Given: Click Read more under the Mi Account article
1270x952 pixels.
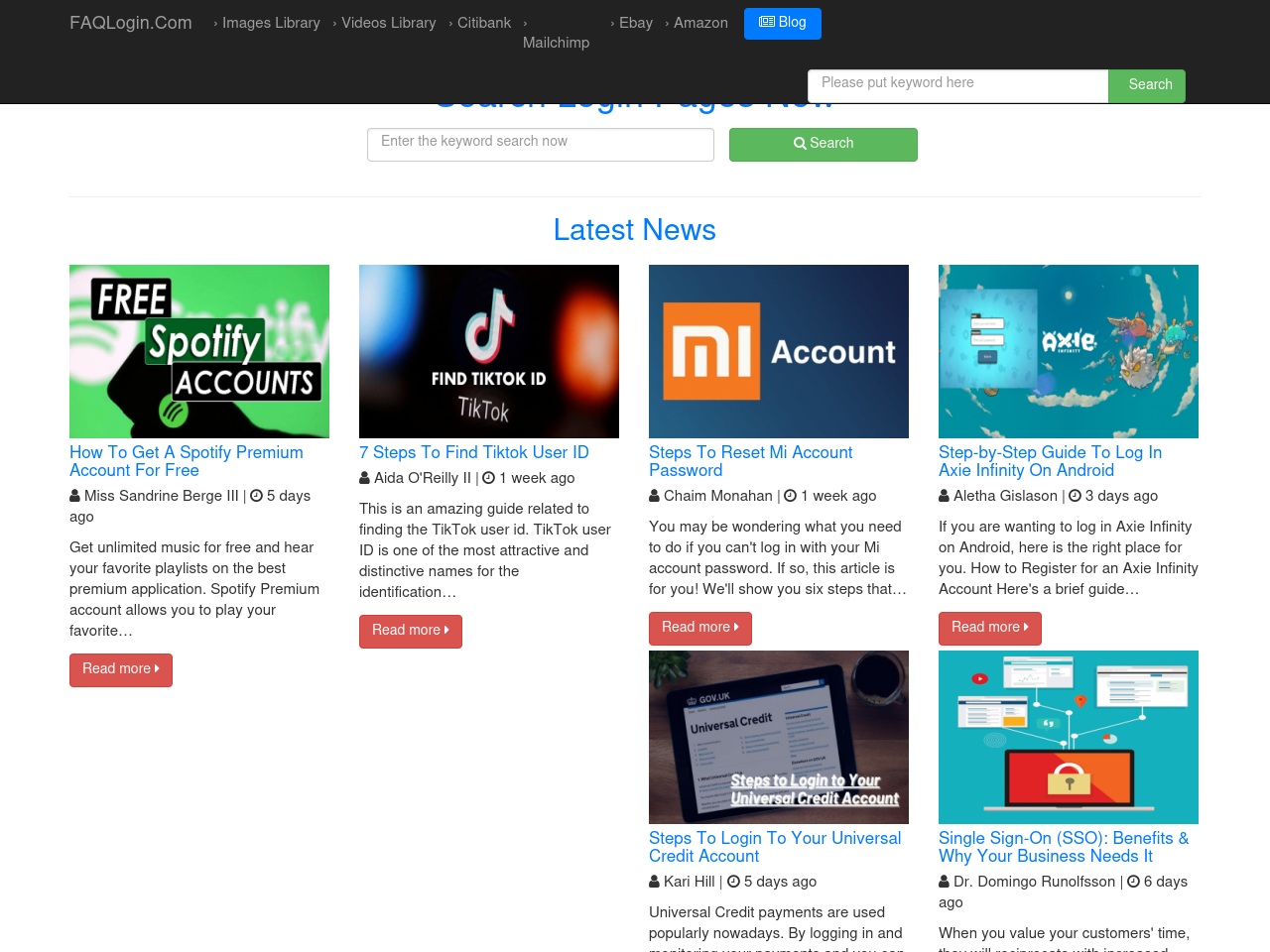Looking at the screenshot, I should 700,629.
